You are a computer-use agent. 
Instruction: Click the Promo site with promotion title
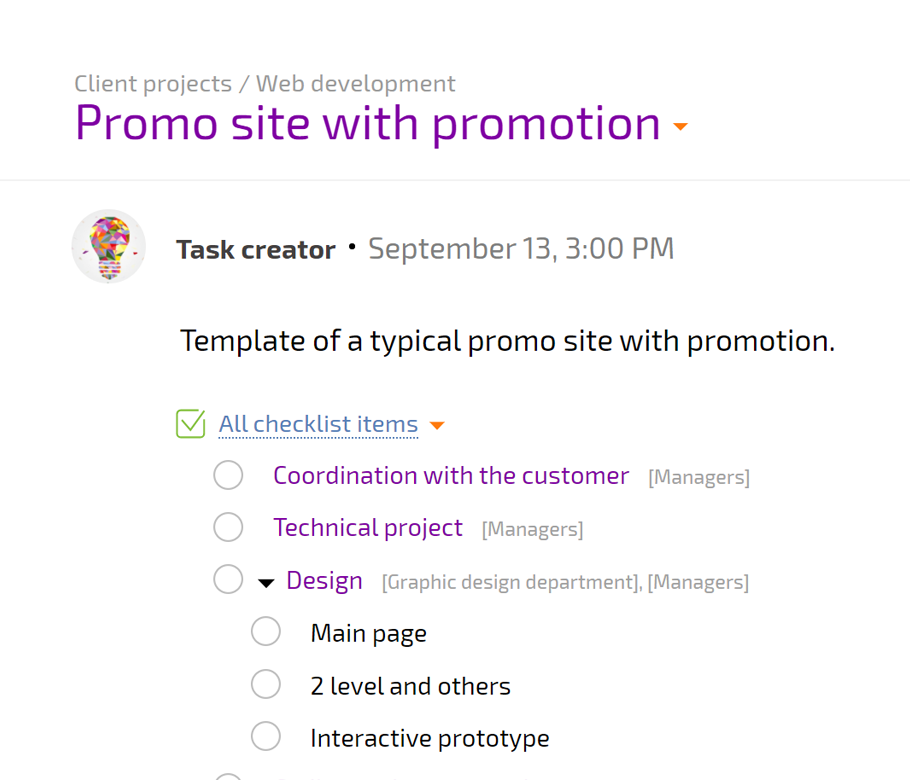coord(368,123)
